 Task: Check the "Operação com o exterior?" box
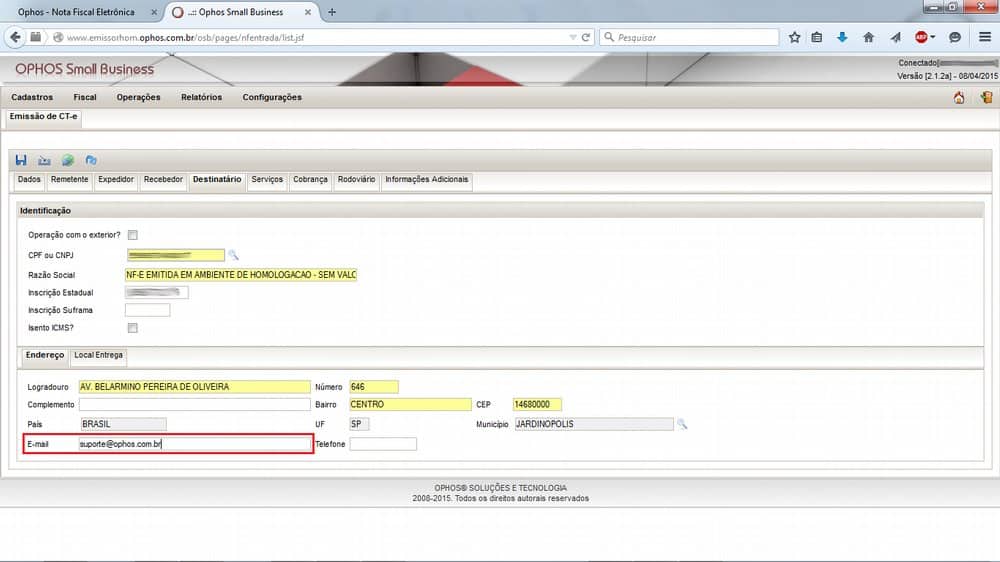[132, 235]
